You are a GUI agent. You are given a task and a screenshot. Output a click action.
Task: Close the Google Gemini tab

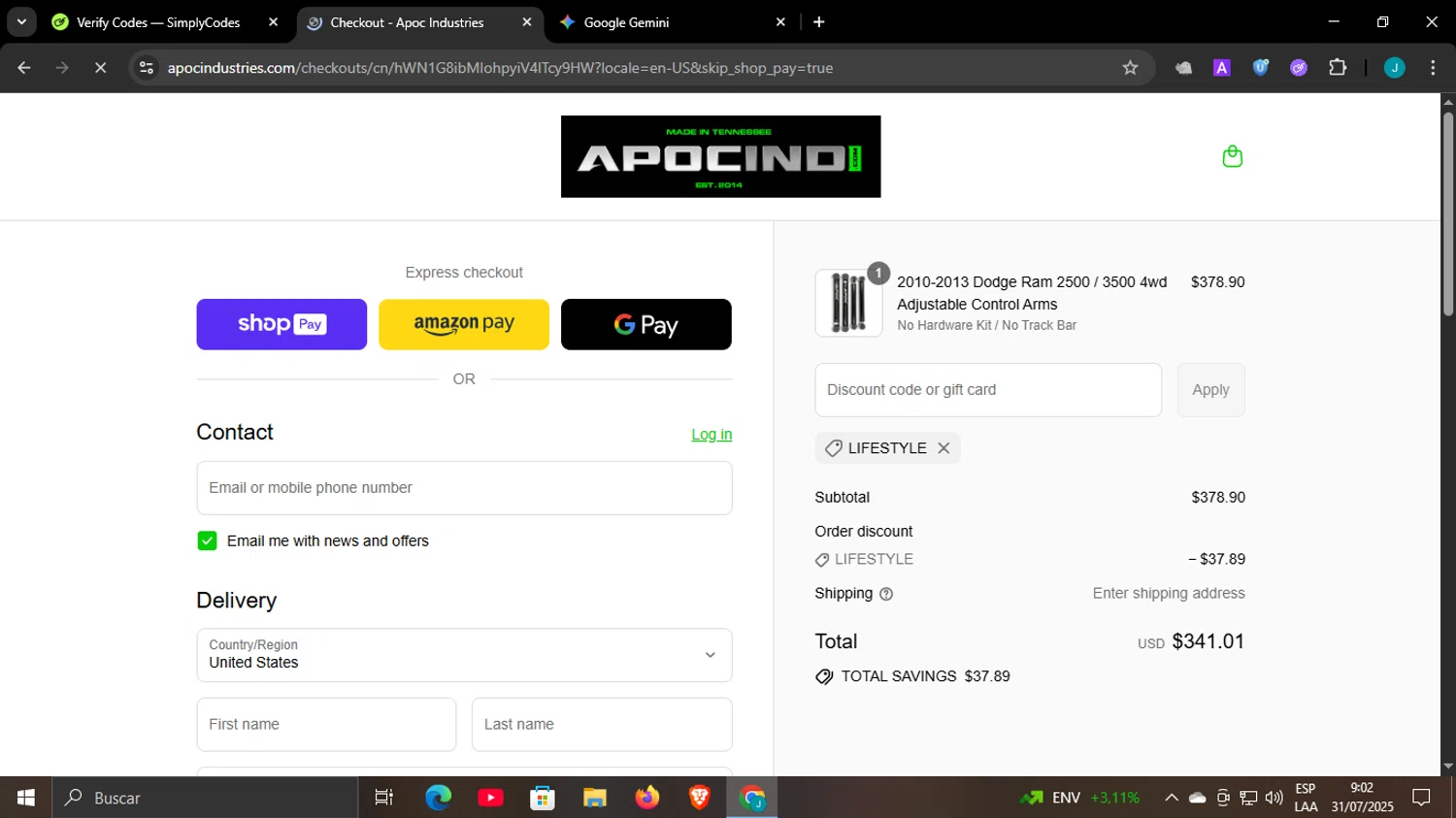coord(780,22)
